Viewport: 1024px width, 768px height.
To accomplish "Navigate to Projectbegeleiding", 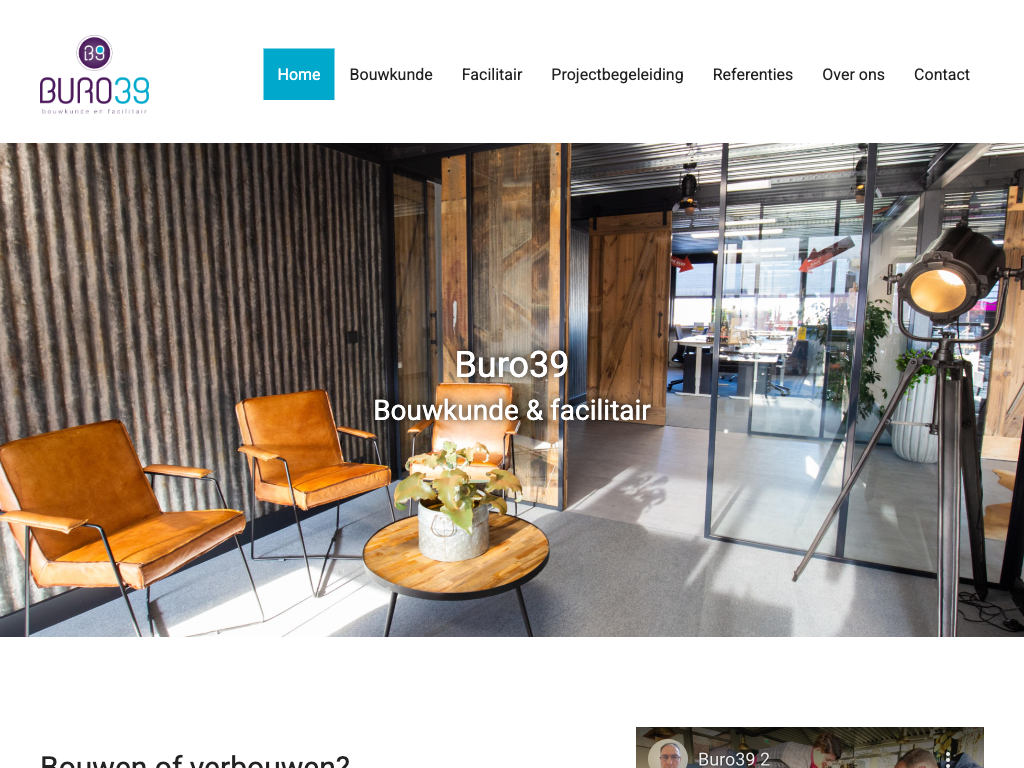I will tap(617, 74).
